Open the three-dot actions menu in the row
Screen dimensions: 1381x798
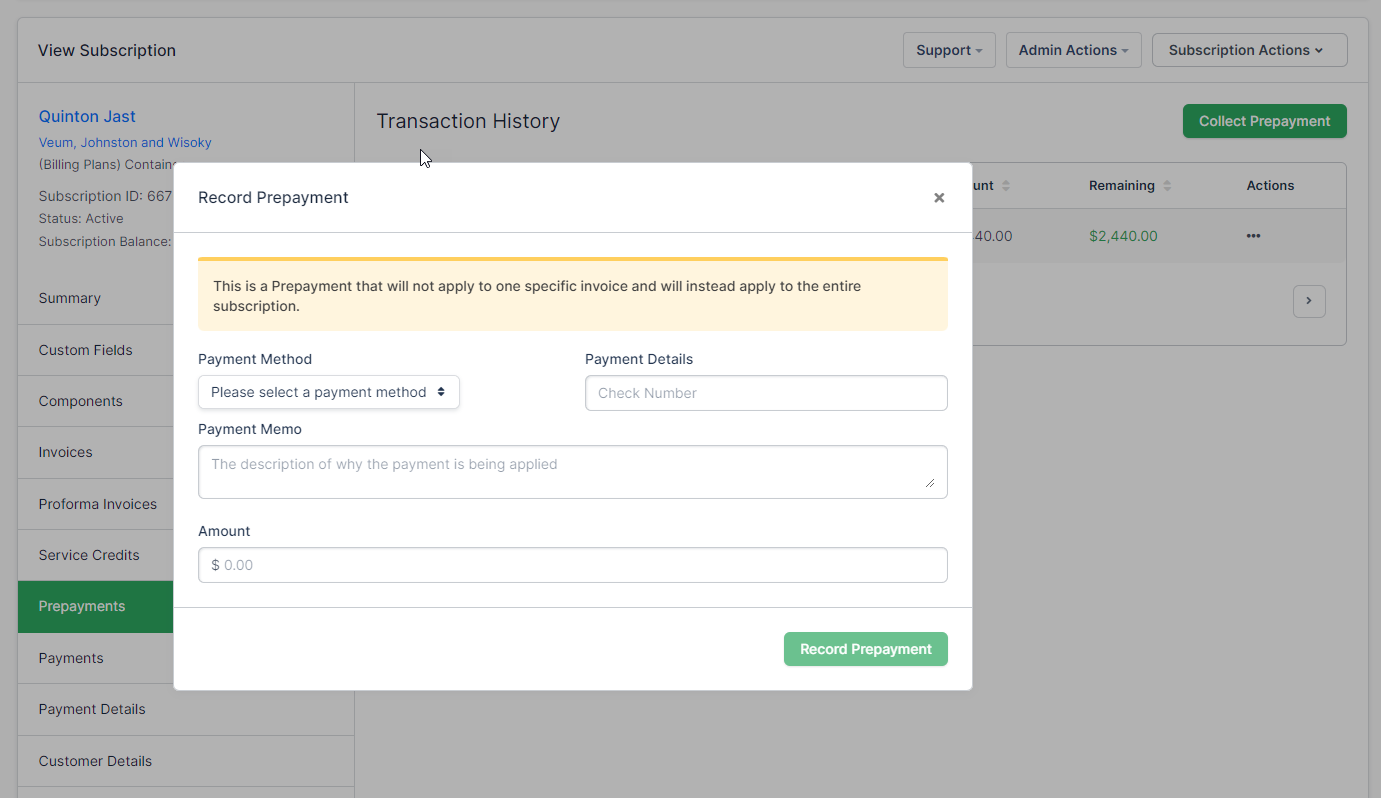click(x=1253, y=236)
